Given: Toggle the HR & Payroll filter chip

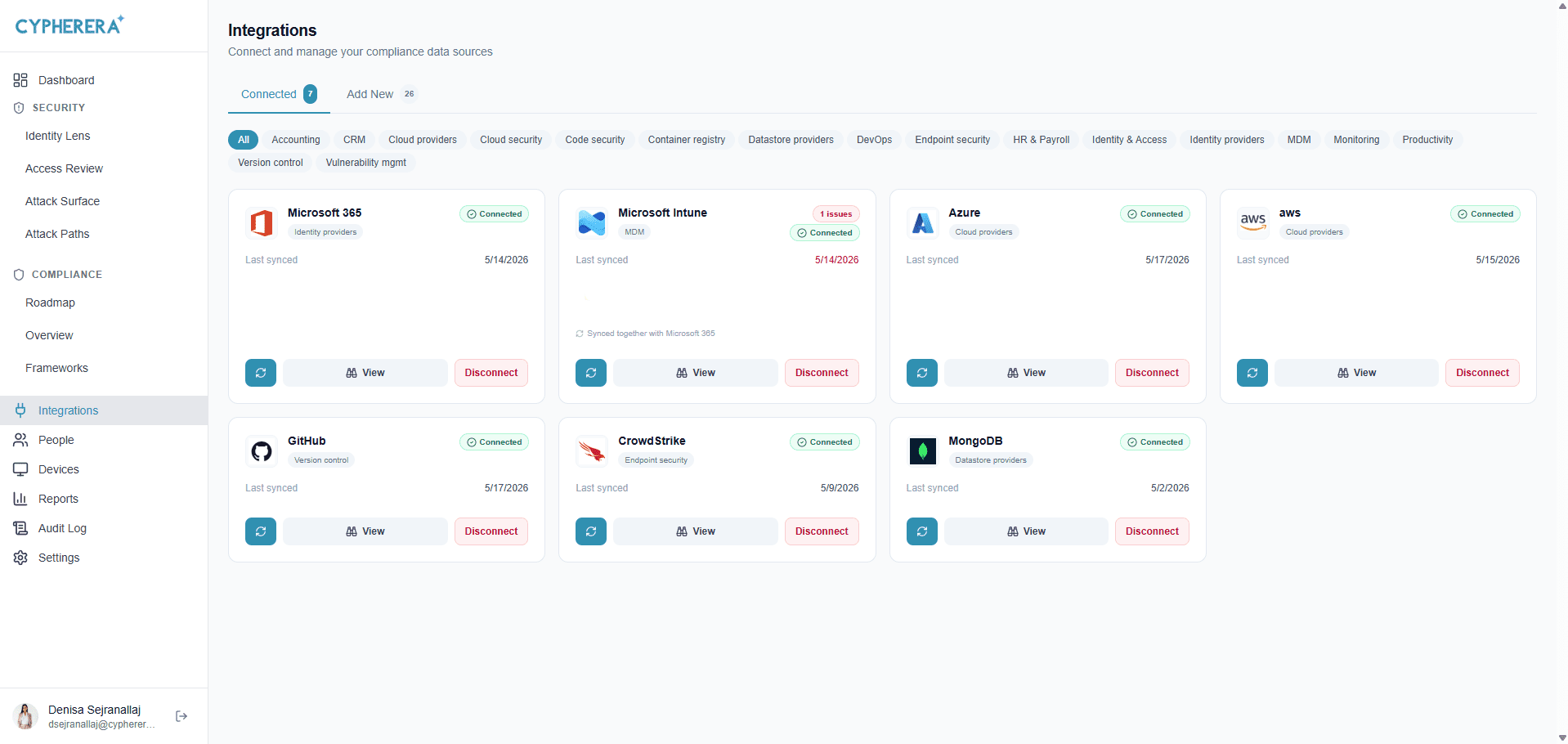Looking at the screenshot, I should pyautogui.click(x=1042, y=140).
